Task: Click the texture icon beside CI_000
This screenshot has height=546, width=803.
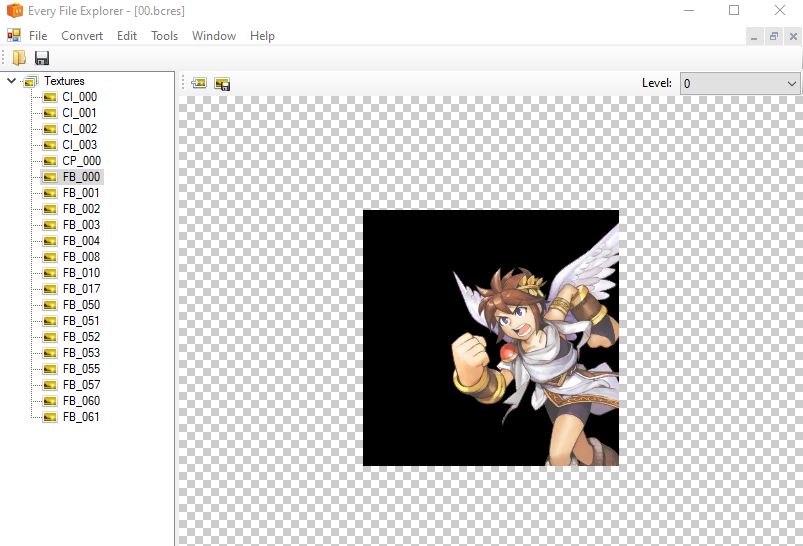Action: [x=50, y=97]
